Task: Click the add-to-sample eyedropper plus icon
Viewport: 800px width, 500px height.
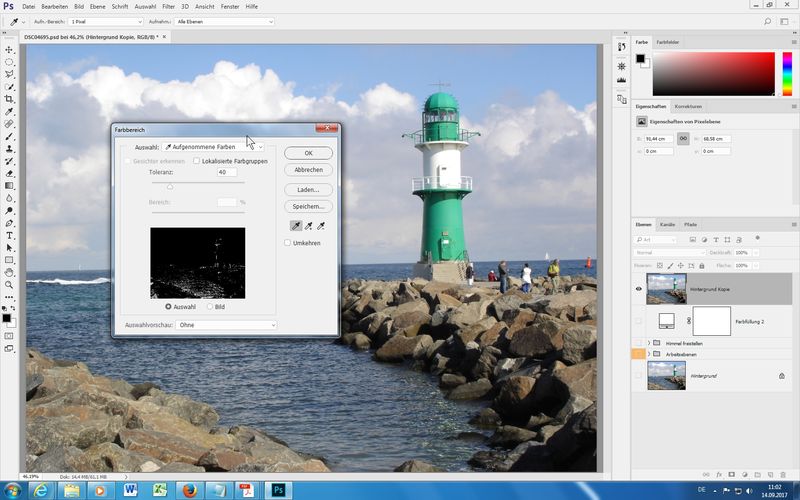Action: point(307,226)
